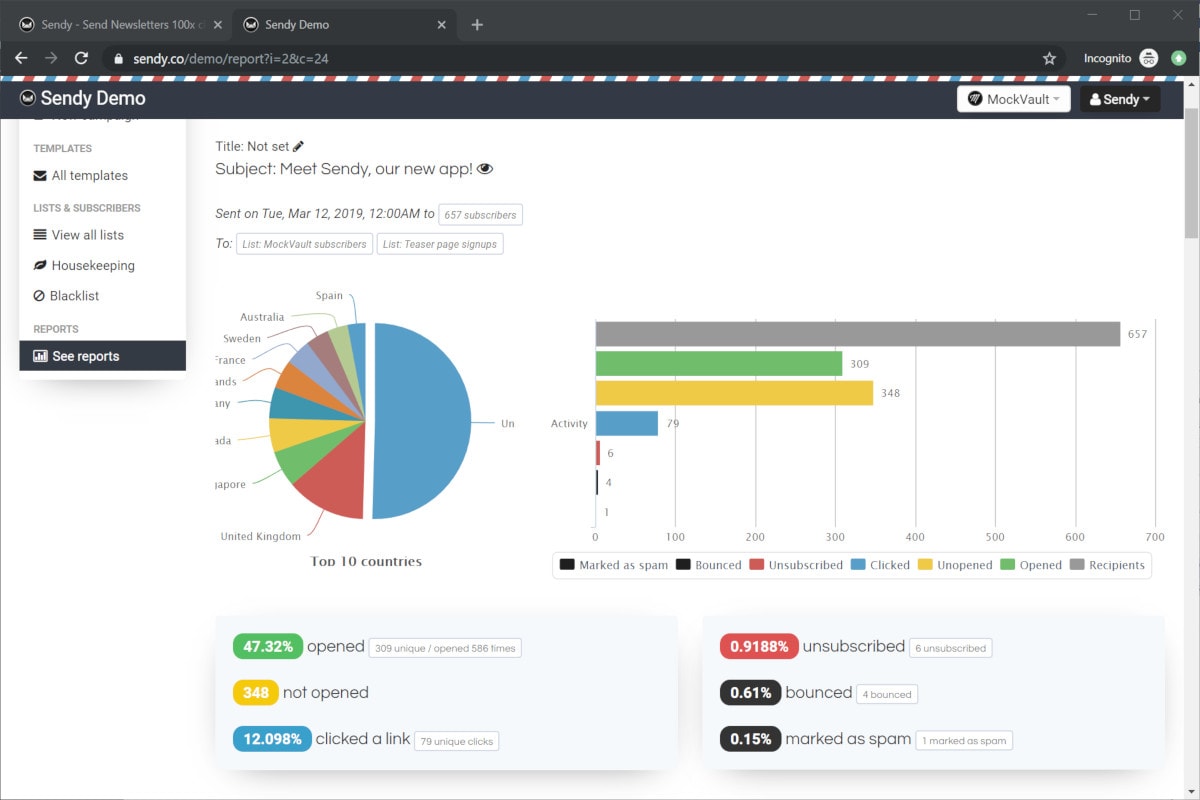
Task: Close the Sendy Demo tab
Action: 442,25
